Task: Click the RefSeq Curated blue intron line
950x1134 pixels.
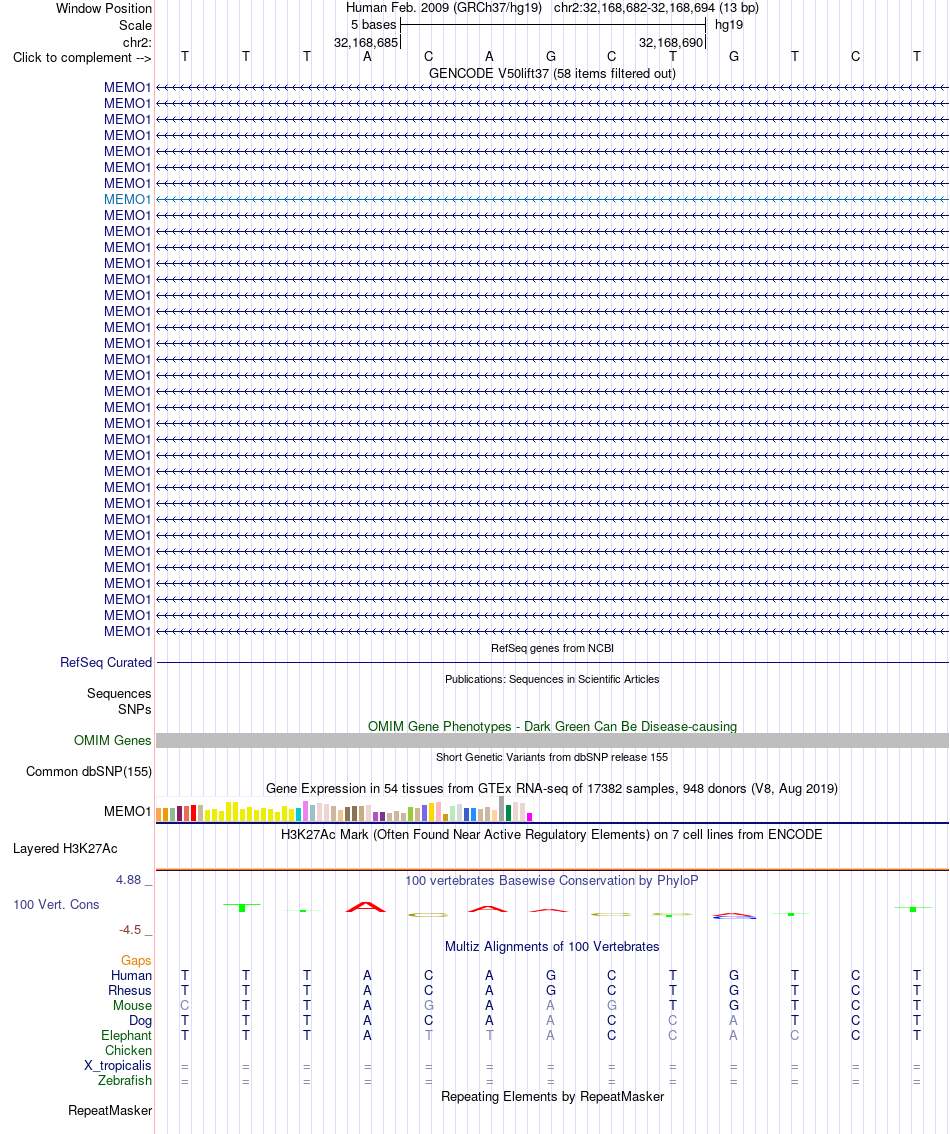Action: [x=552, y=662]
